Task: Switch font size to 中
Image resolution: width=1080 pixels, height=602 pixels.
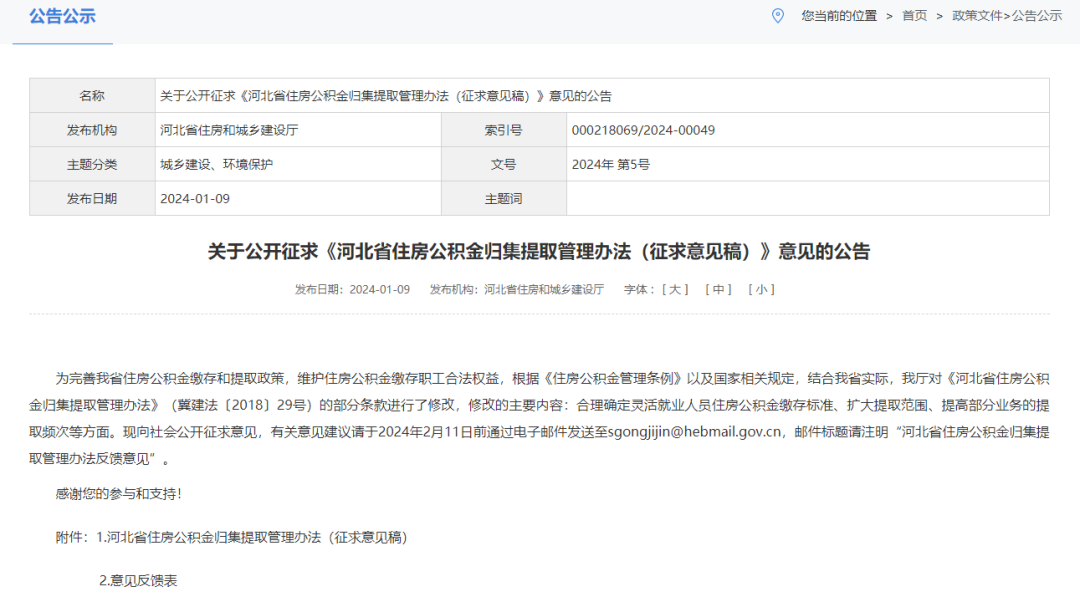Action: pos(716,291)
